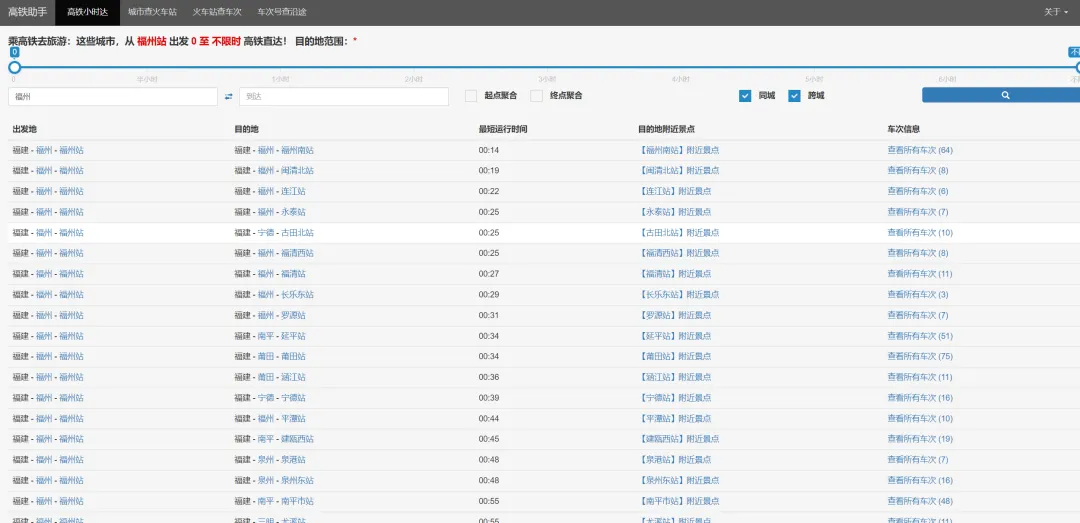Click 福州站 origin link in 福州南站 row
1080x523 pixels.
point(72,150)
